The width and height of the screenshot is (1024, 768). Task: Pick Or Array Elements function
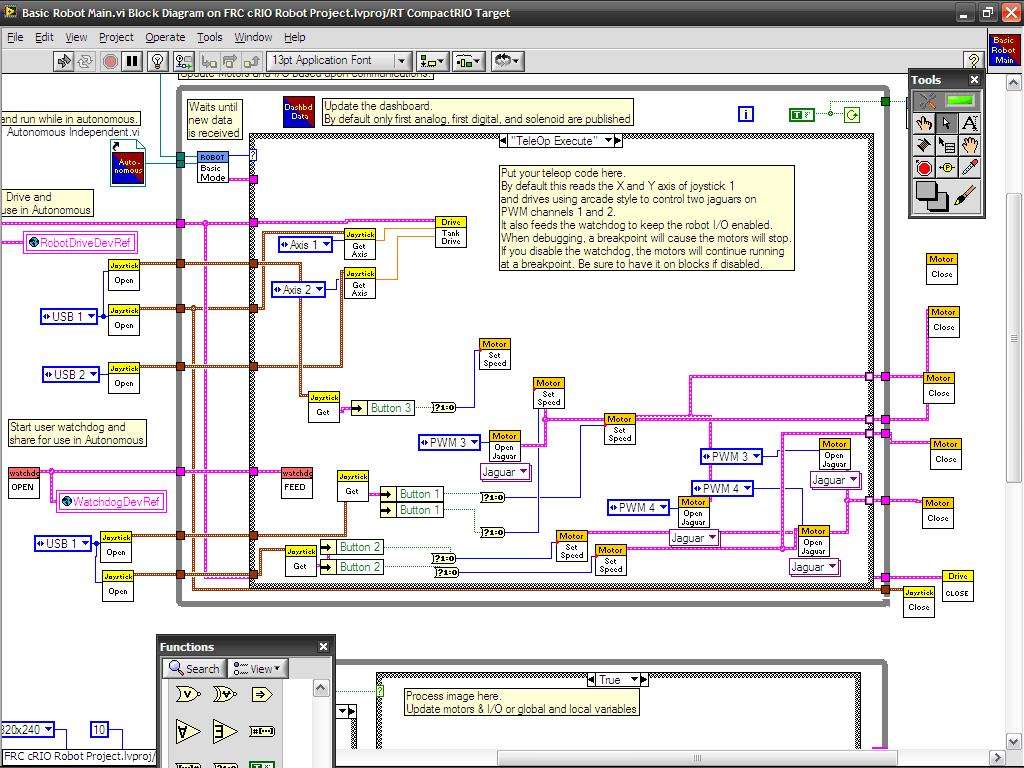(225, 731)
